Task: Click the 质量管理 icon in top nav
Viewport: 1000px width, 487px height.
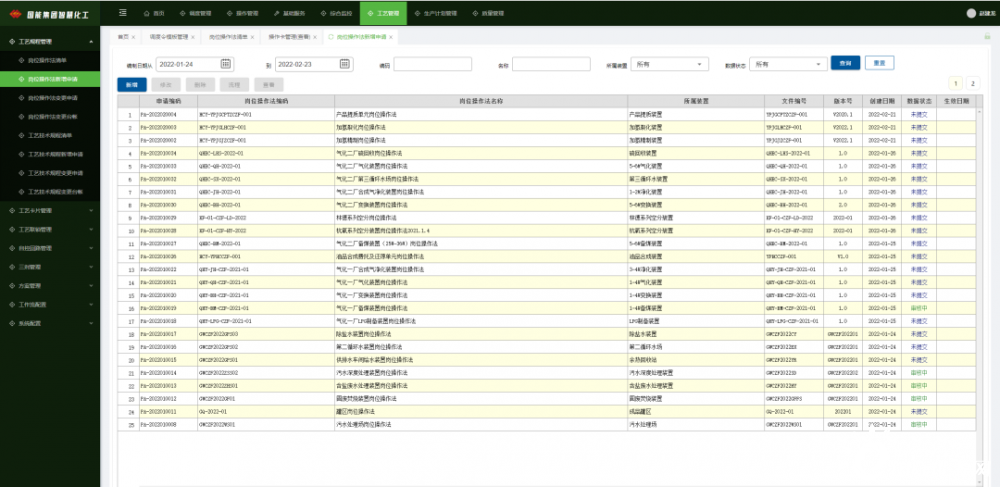Action: point(476,13)
